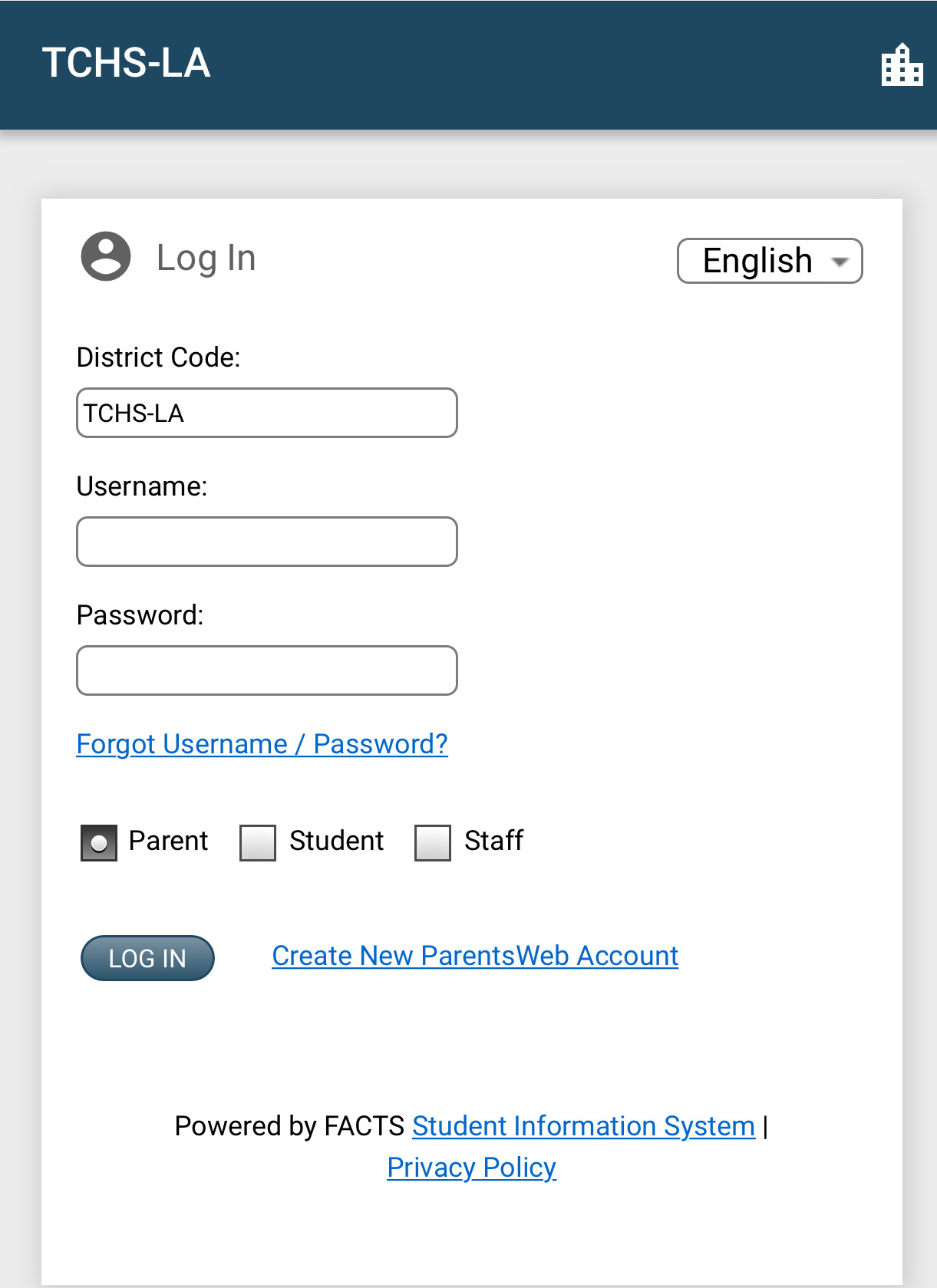Screen dimensions: 937x1288
Task: Open the Privacy Policy link
Action: click(471, 1168)
